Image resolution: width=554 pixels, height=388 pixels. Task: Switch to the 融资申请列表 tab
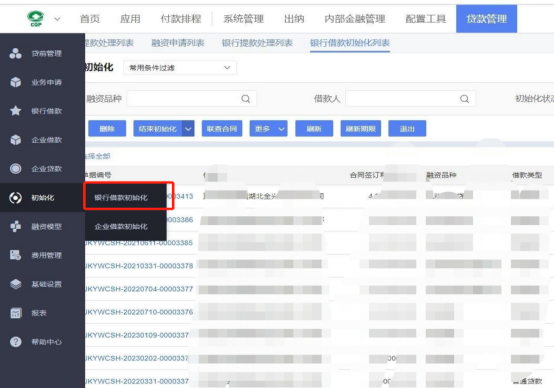(178, 43)
